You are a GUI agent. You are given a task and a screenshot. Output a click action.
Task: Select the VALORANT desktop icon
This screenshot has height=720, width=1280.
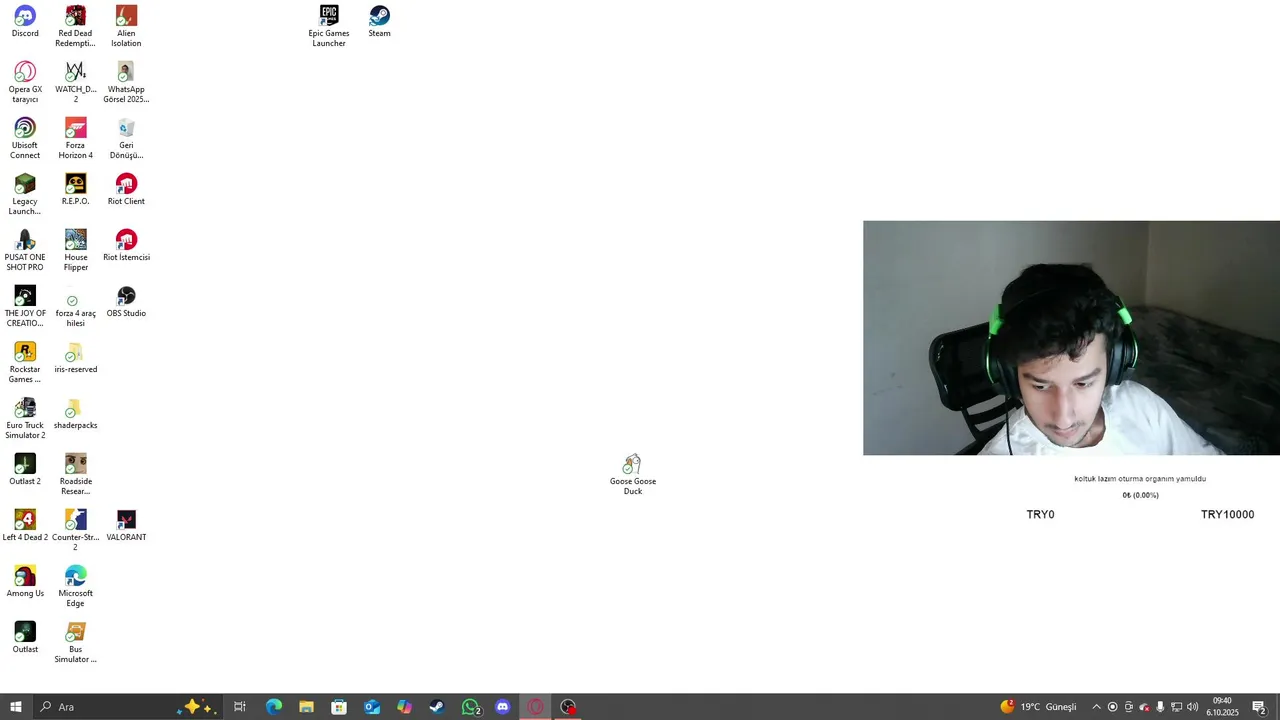tap(126, 525)
